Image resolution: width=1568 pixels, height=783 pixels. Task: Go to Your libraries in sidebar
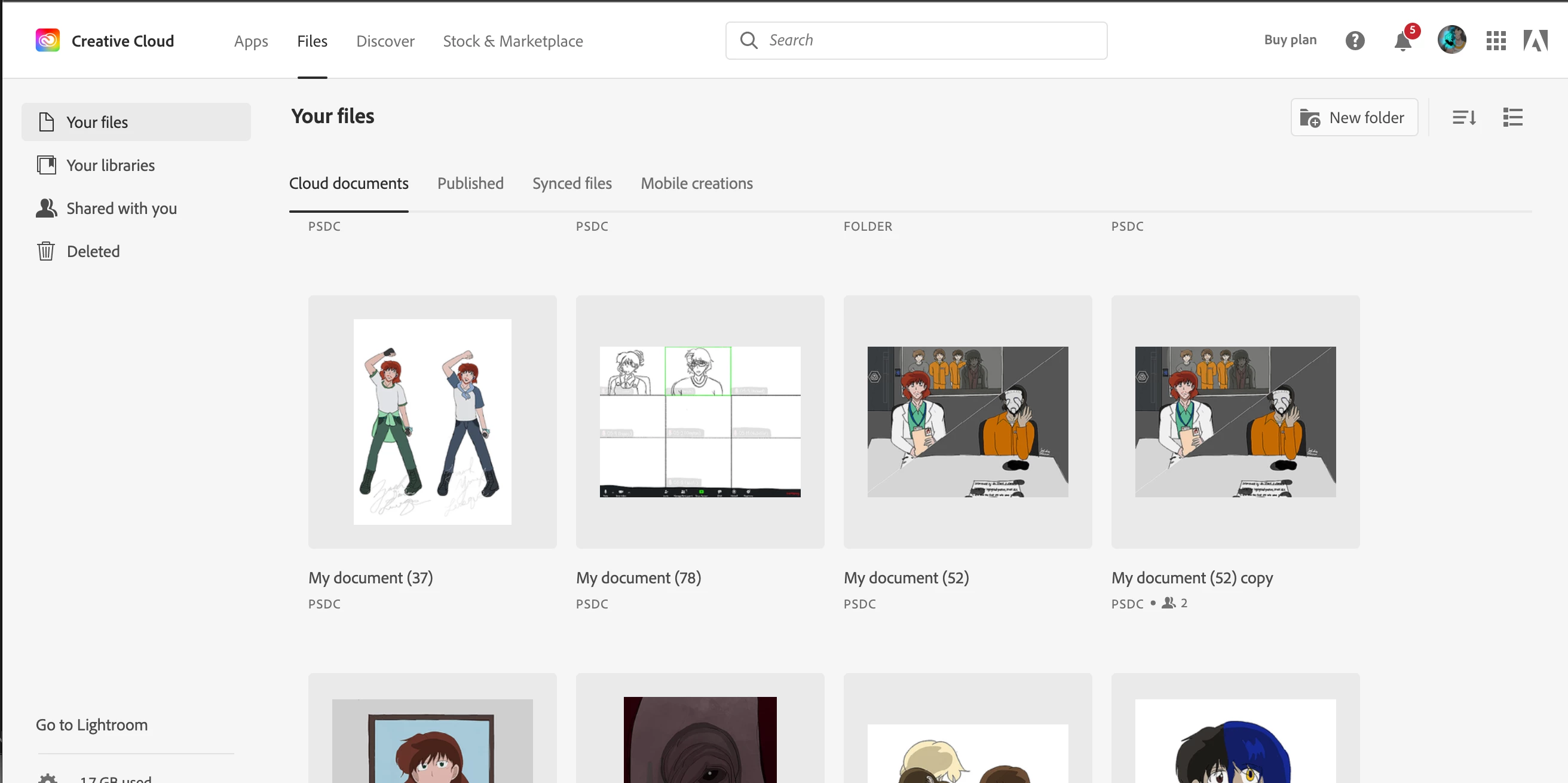click(110, 165)
